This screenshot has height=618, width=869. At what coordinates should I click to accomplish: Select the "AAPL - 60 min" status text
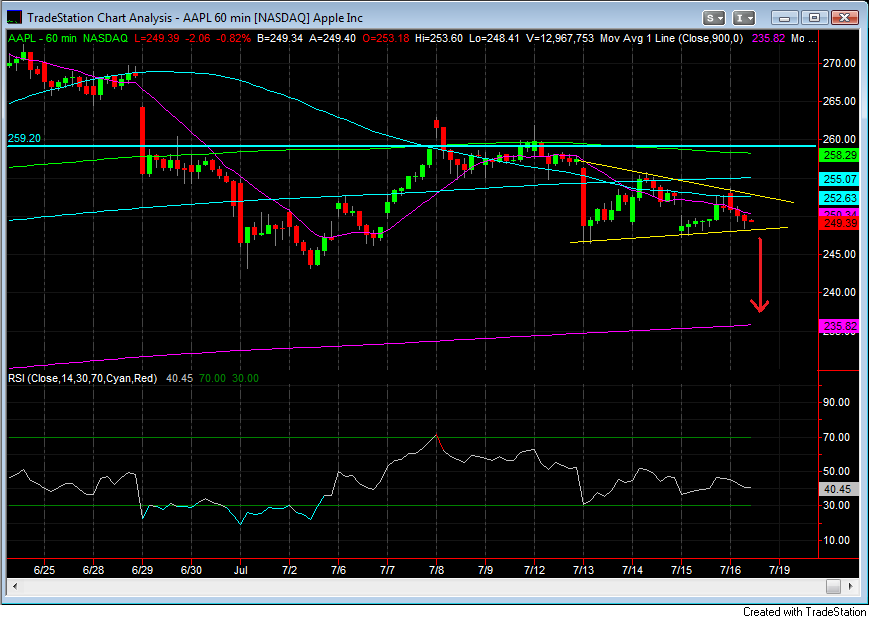[x=42, y=38]
